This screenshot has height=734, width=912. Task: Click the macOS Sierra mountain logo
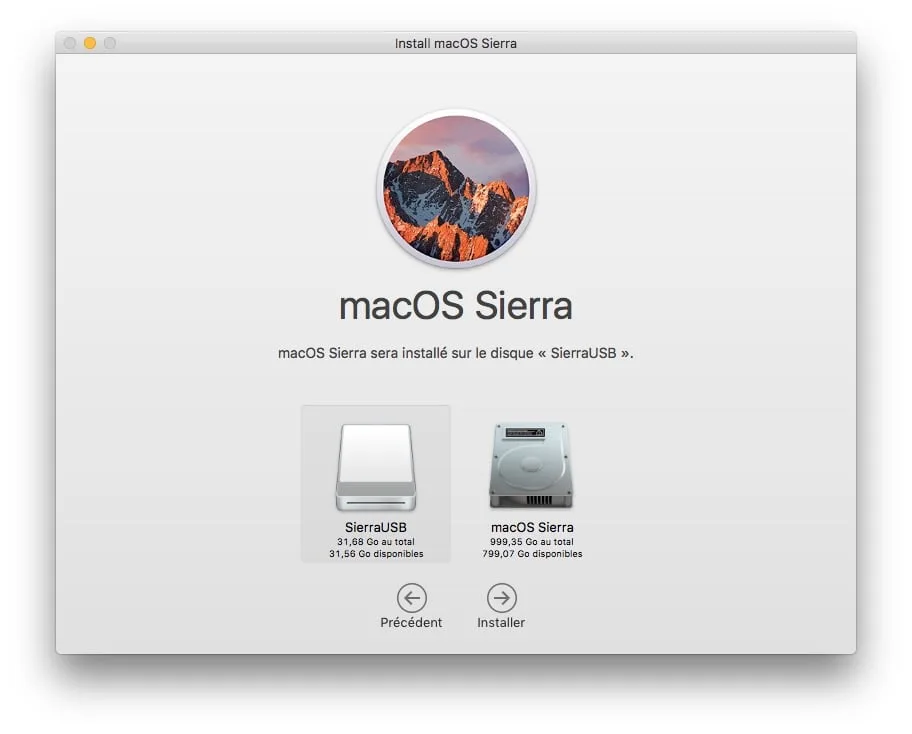[x=456, y=188]
